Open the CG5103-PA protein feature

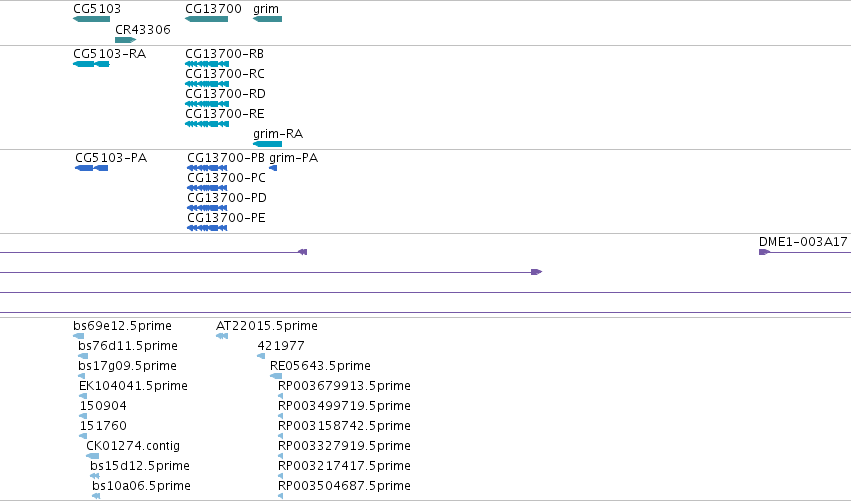91,168
